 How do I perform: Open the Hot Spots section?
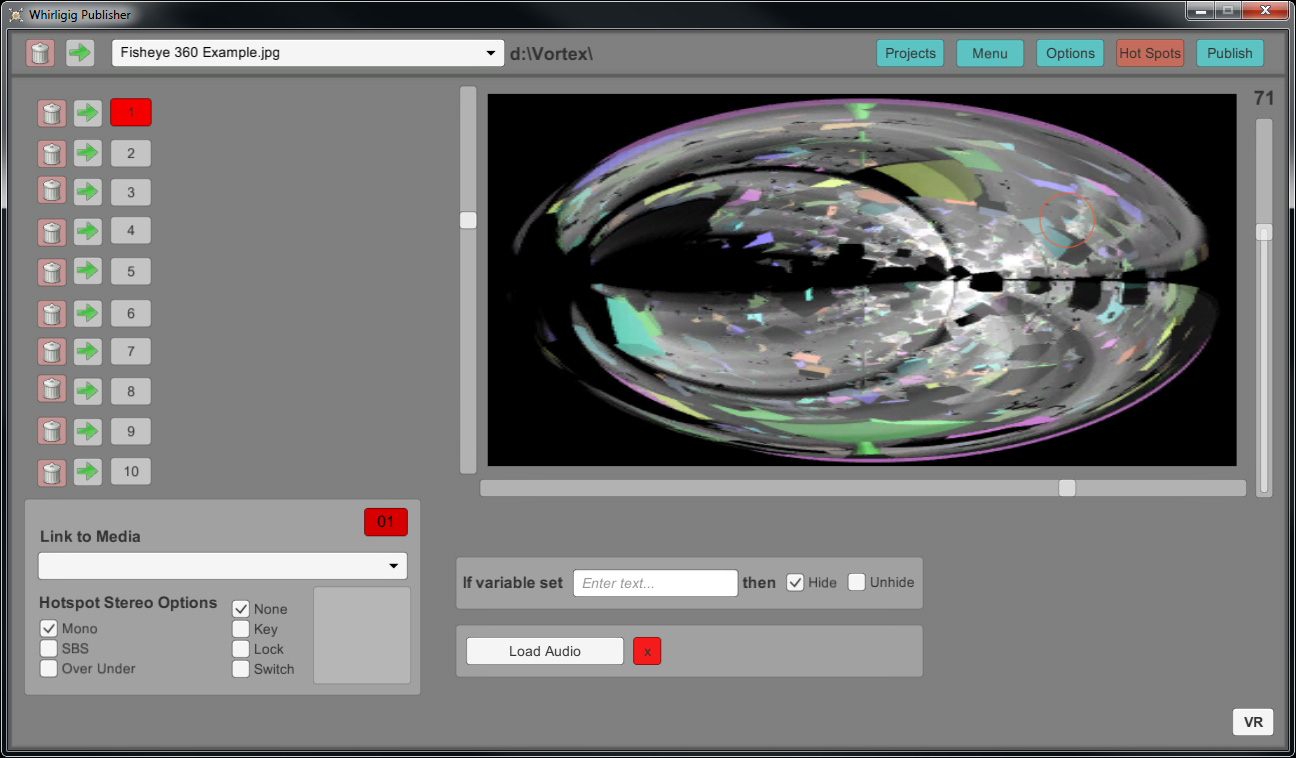1150,53
